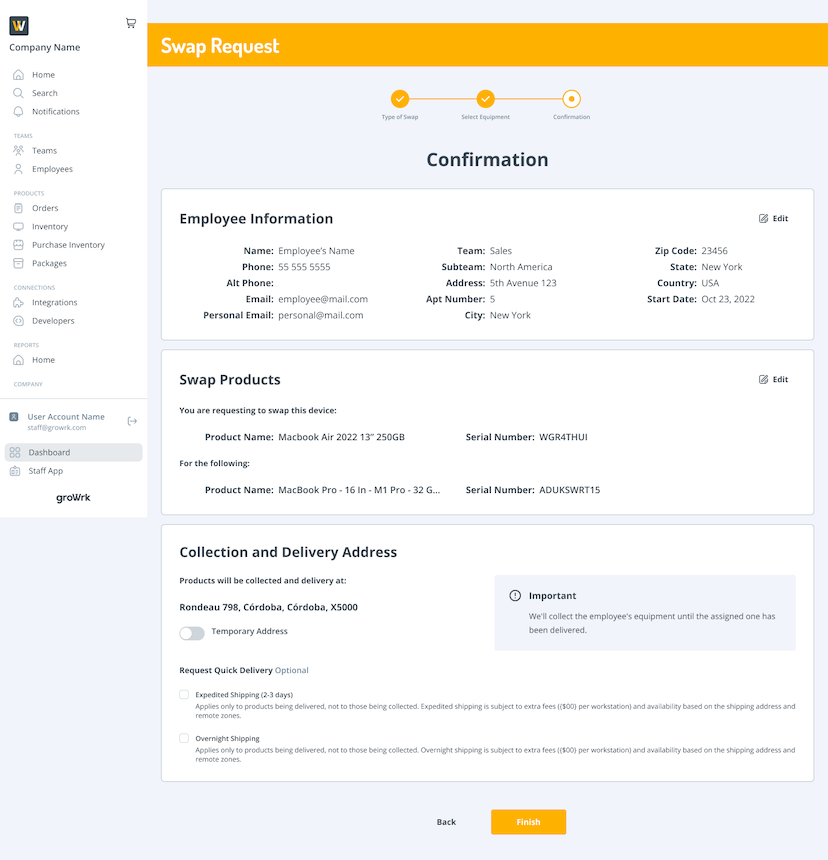Click the Packages box icon
The height and width of the screenshot is (860, 828).
18,264
